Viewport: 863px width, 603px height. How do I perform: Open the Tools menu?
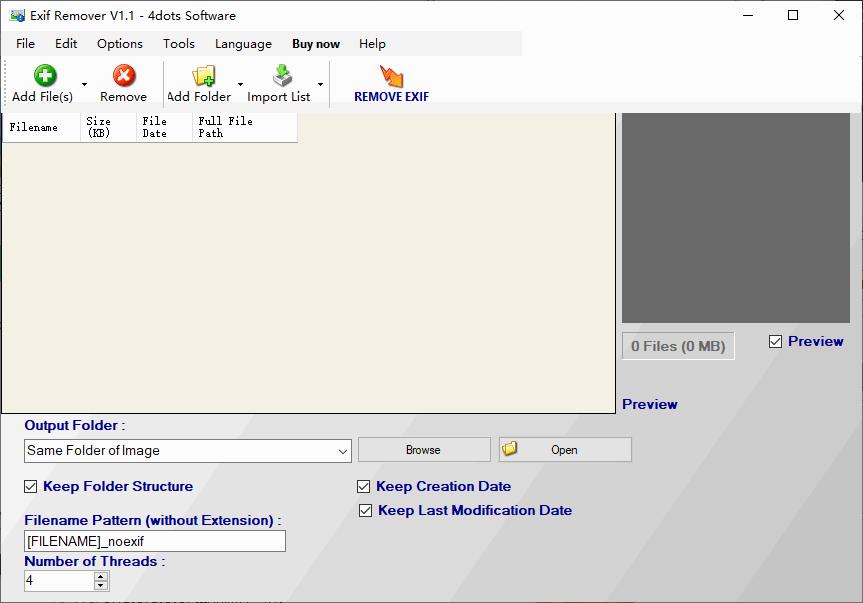179,43
